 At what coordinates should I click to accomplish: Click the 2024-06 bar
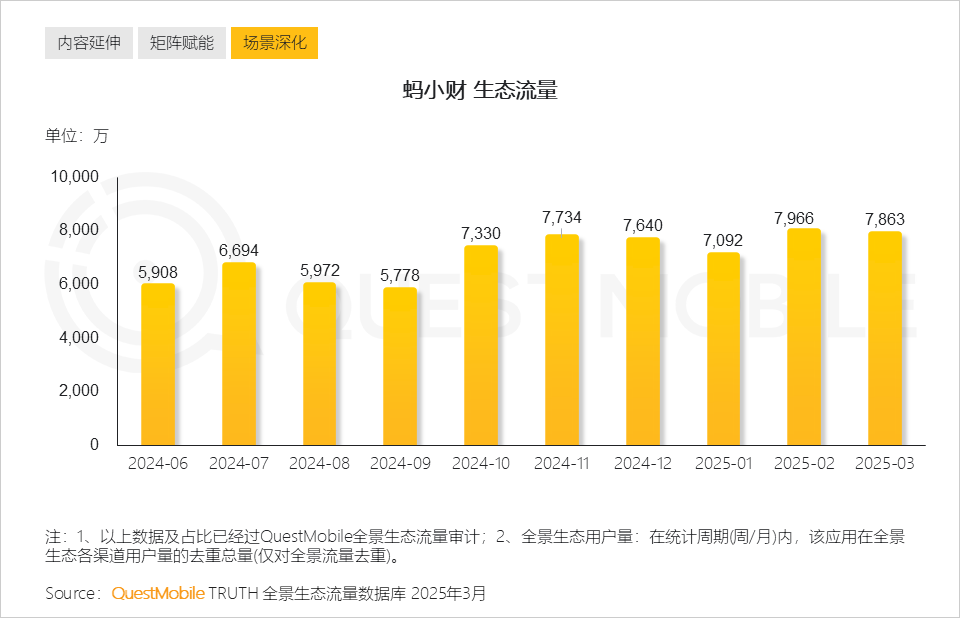pyautogui.click(x=158, y=364)
